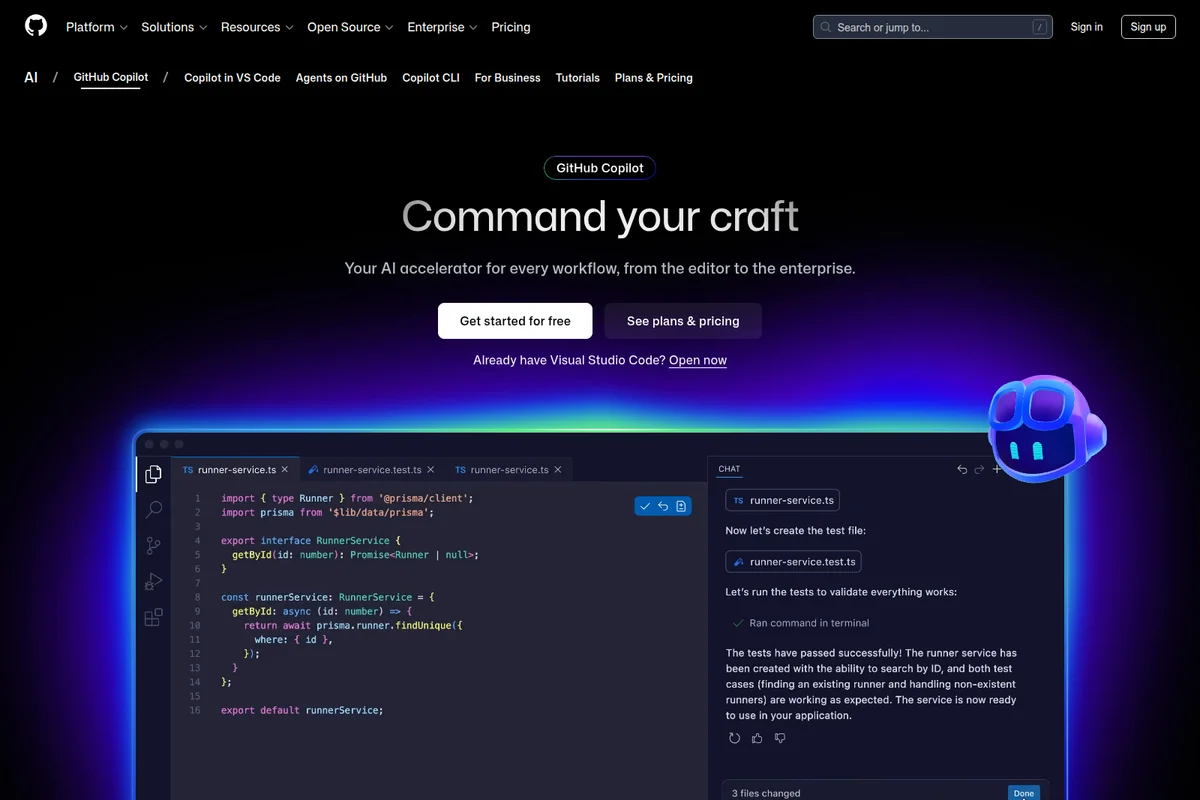Retry the Copilot response with the refresh icon
The height and width of the screenshot is (800, 1200).
pyautogui.click(x=735, y=738)
